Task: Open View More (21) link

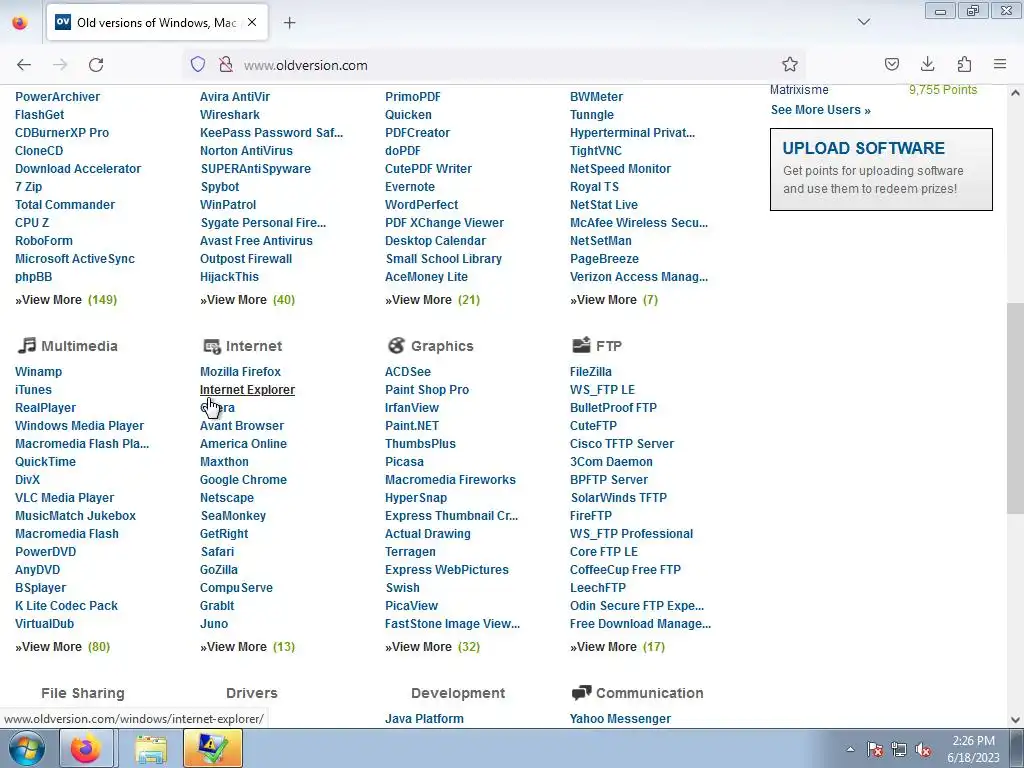Action: point(432,300)
